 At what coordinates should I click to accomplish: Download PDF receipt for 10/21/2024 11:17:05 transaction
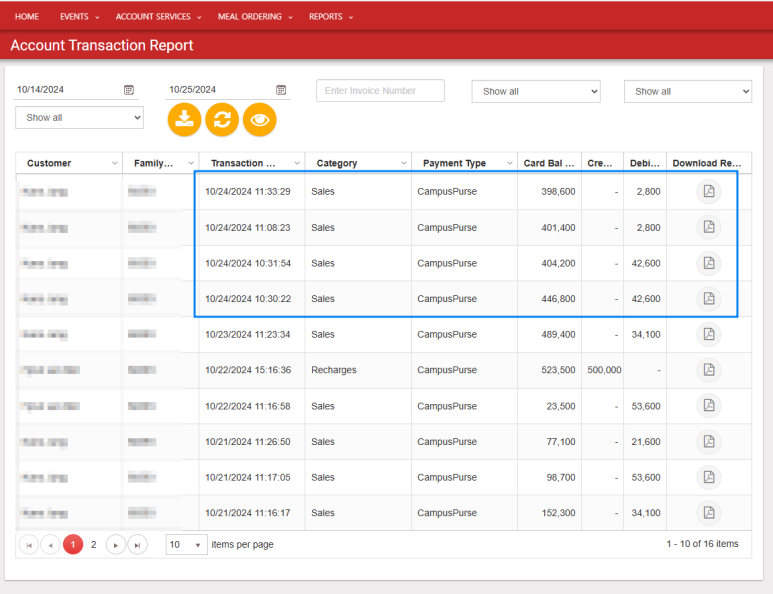[x=709, y=477]
